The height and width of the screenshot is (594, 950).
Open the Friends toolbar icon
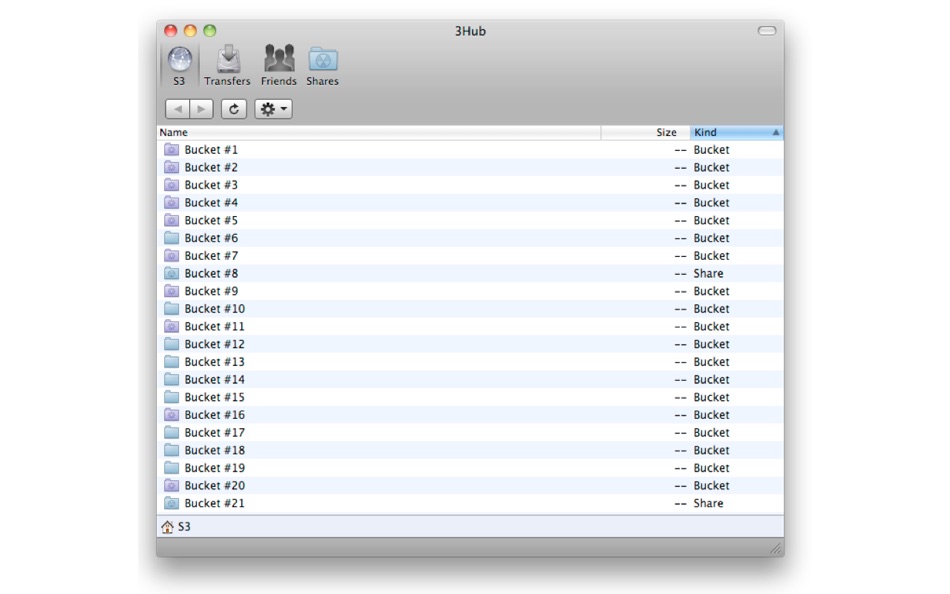pyautogui.click(x=279, y=58)
